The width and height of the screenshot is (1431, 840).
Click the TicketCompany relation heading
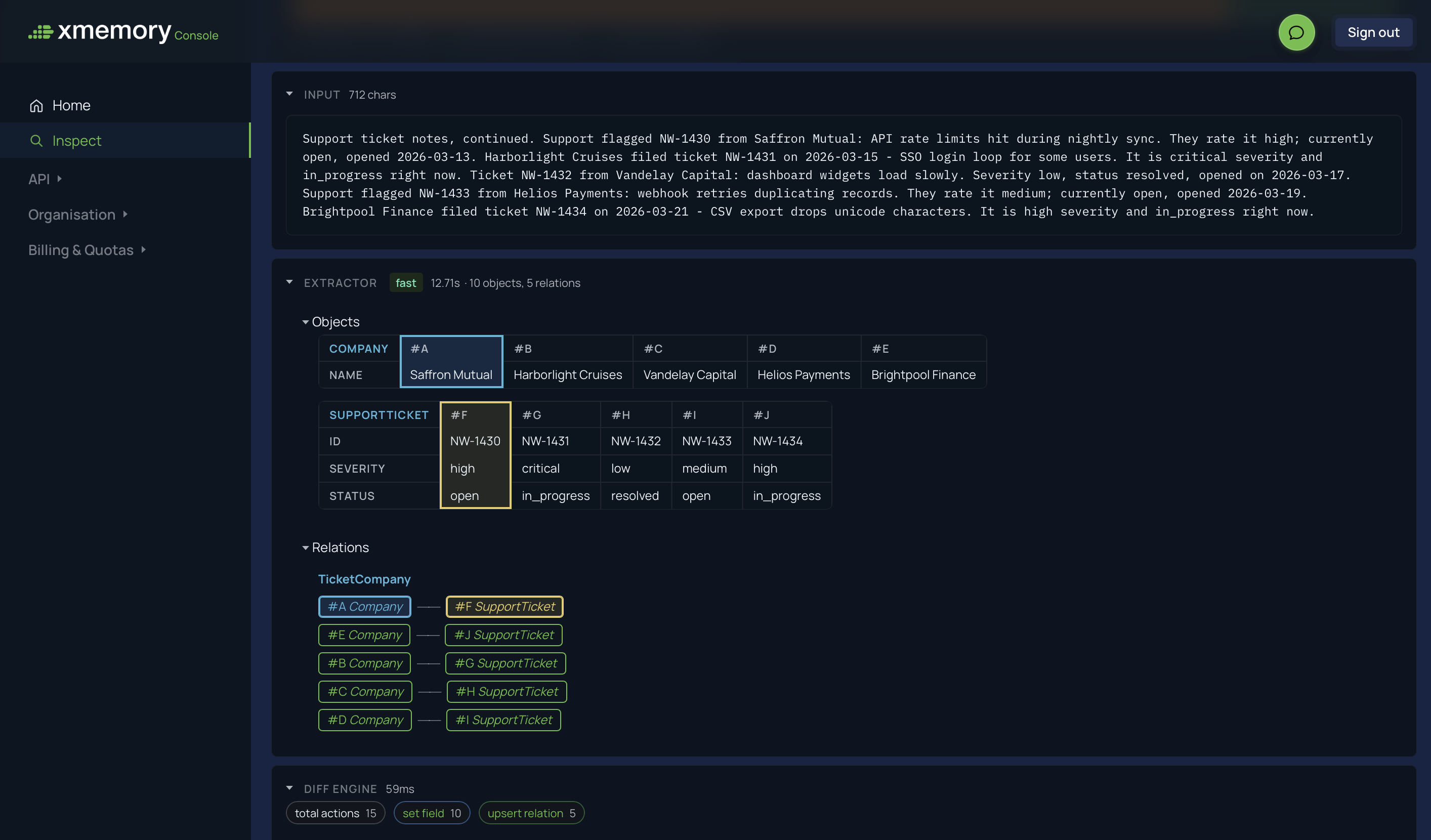coord(364,579)
